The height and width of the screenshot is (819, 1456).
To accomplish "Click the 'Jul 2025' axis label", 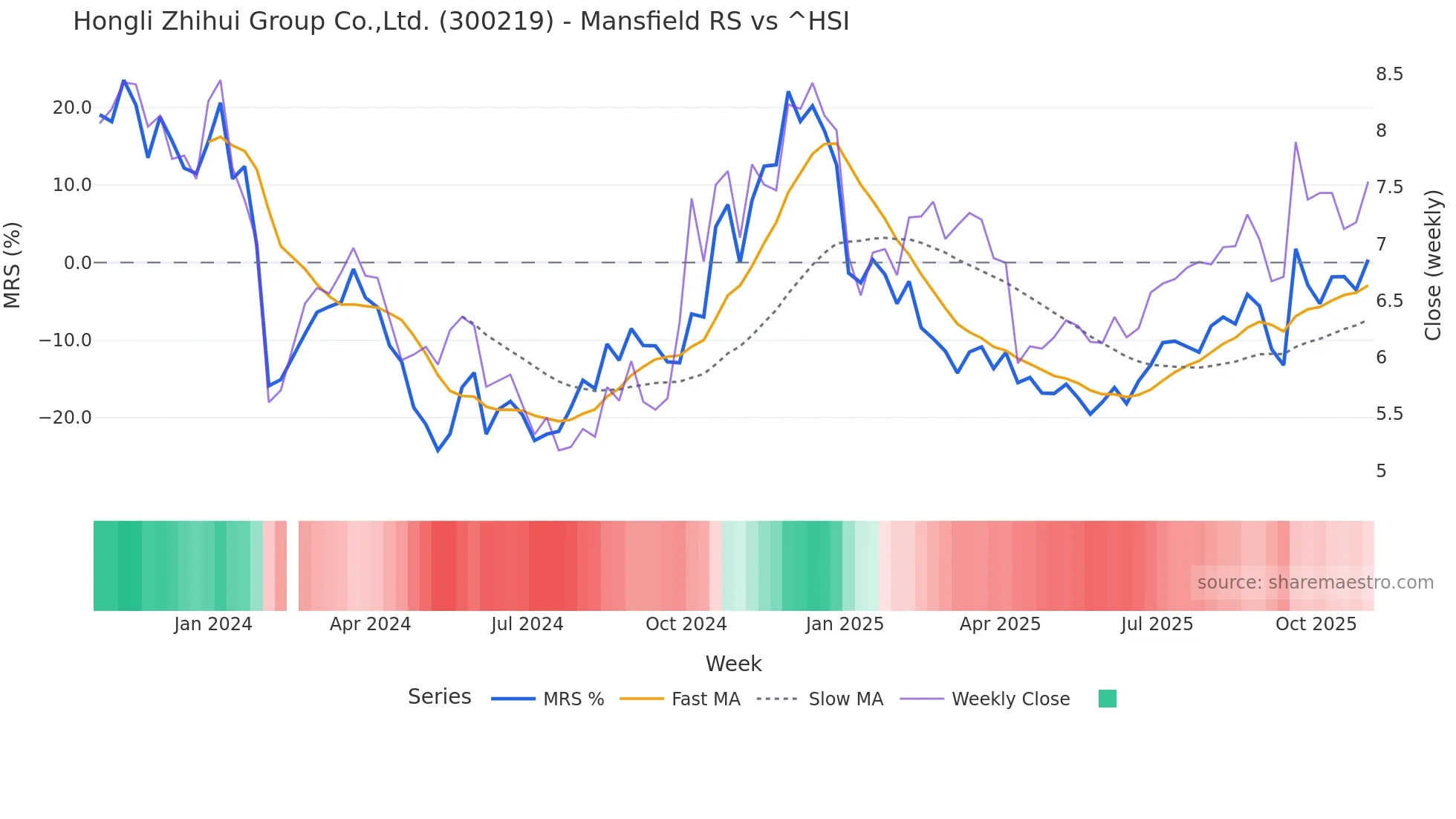I will 1157,624.
